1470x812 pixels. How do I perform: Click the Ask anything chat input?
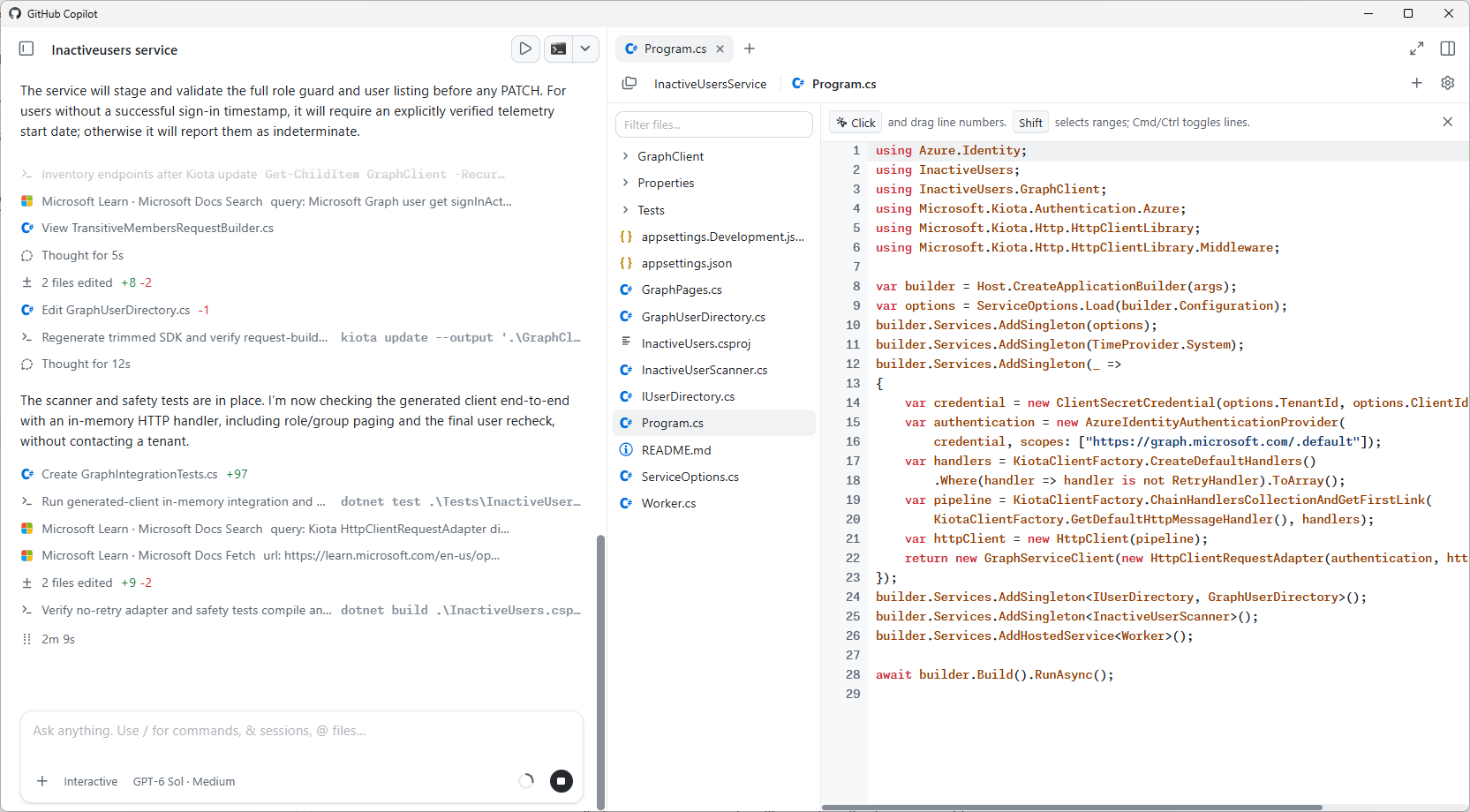tap(301, 731)
